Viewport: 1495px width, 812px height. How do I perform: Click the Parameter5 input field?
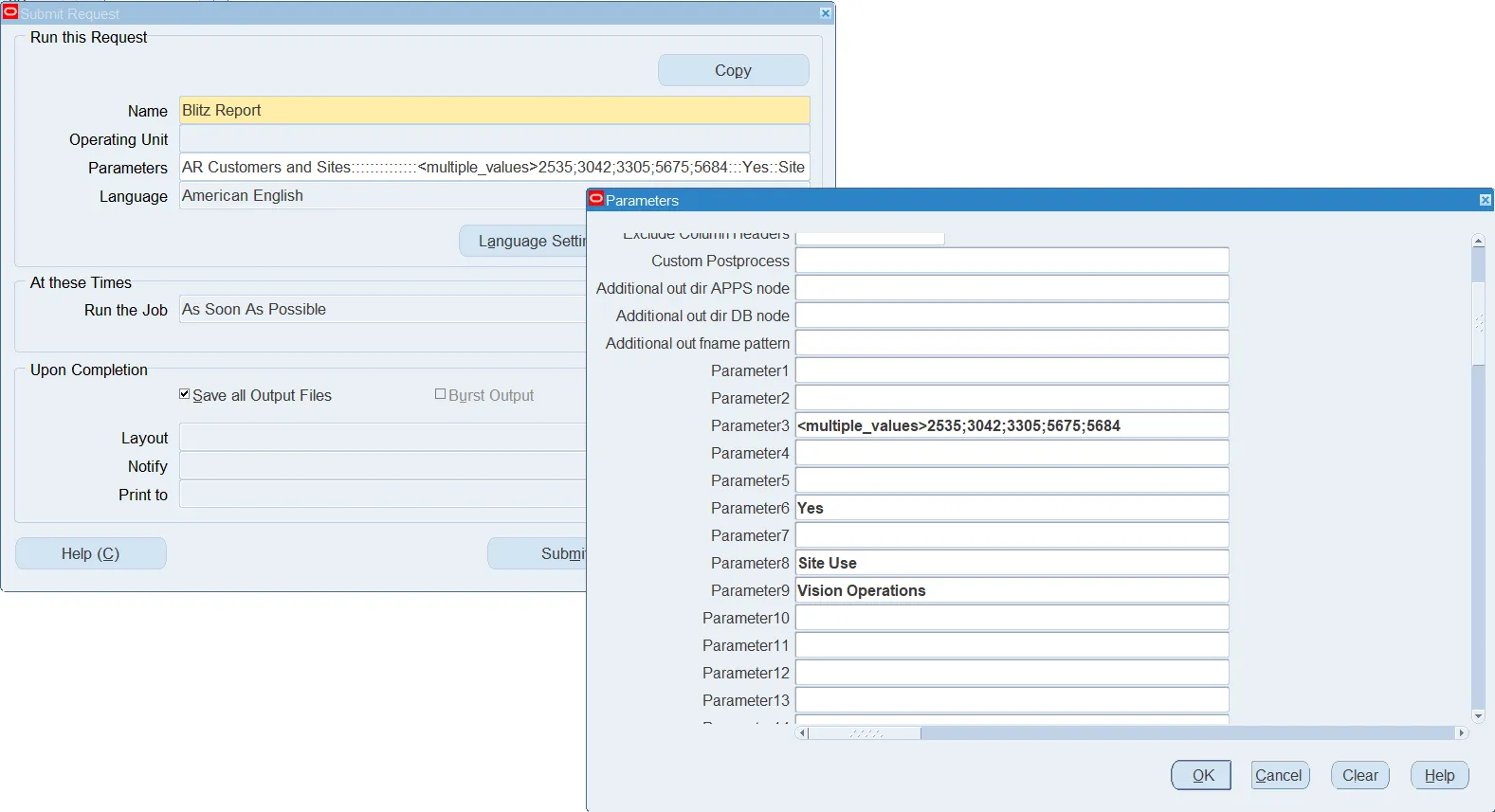pyautogui.click(x=1012, y=480)
